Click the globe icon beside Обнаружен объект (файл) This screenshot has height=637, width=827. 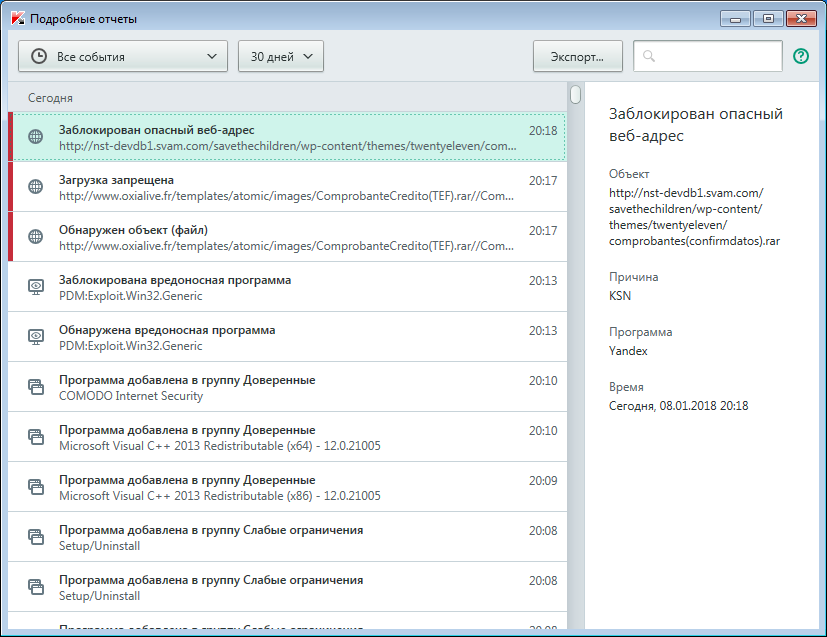pyautogui.click(x=36, y=237)
